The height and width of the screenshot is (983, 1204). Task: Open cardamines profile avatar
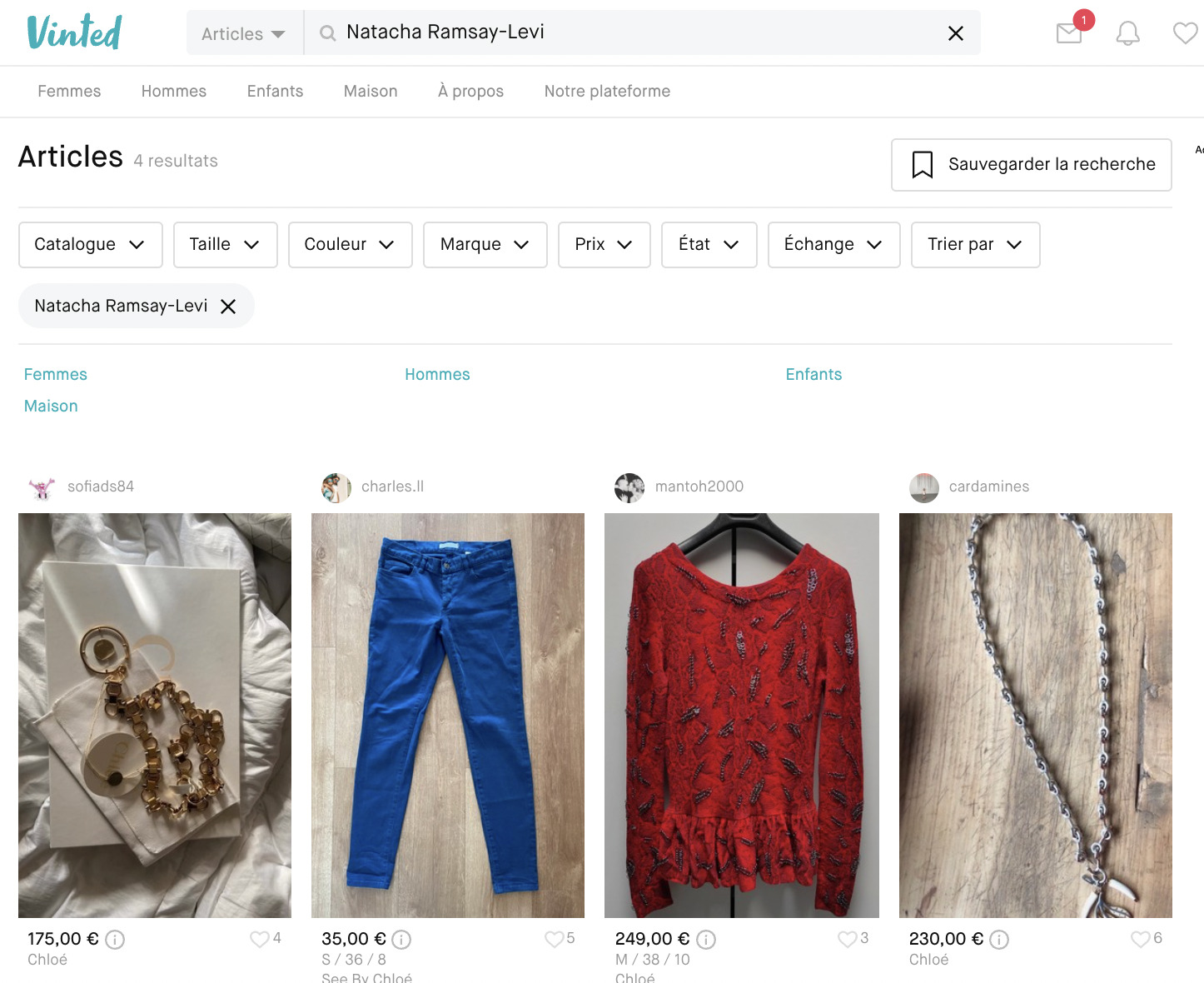[x=924, y=488]
